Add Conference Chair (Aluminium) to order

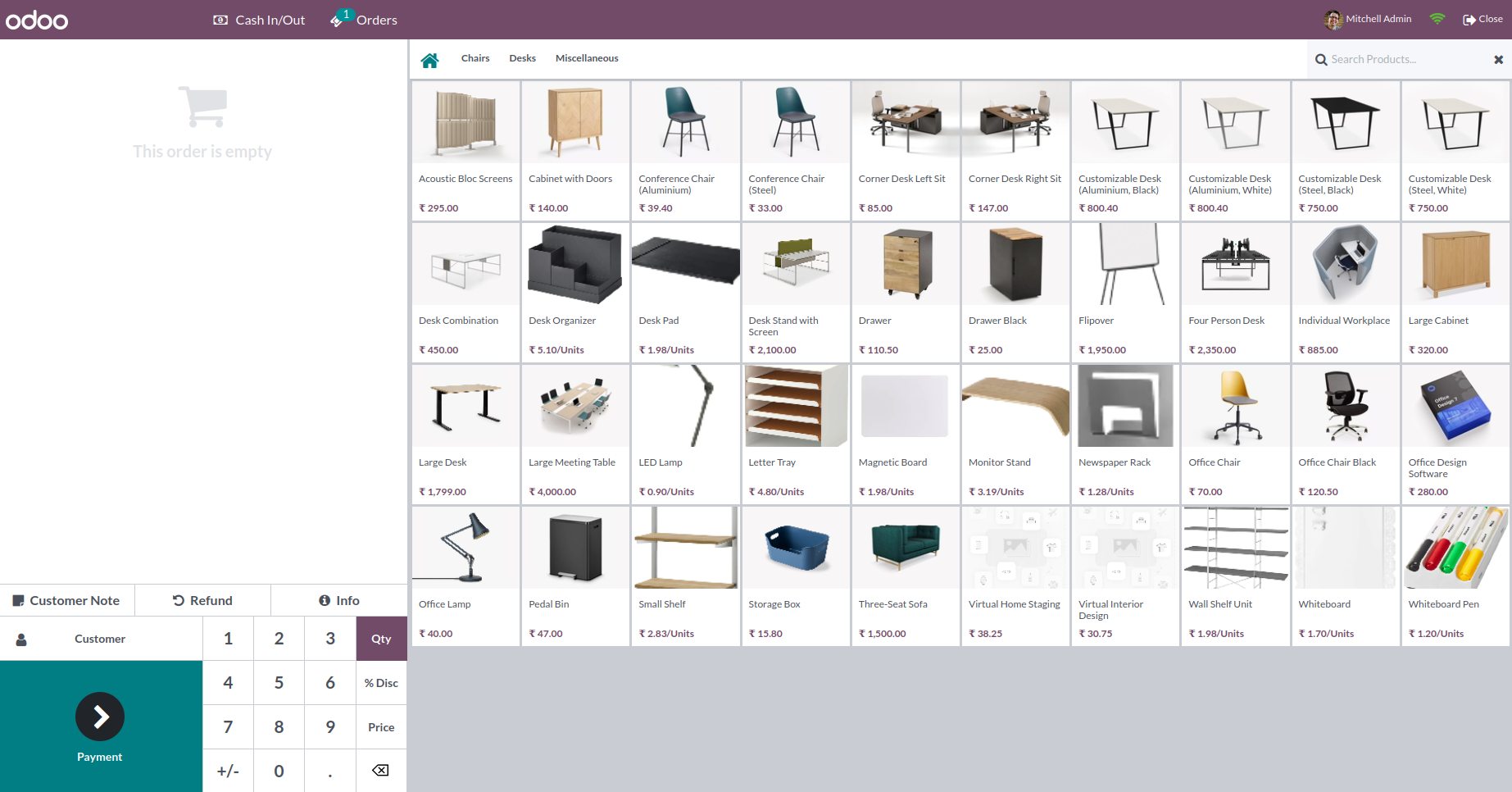[686, 150]
